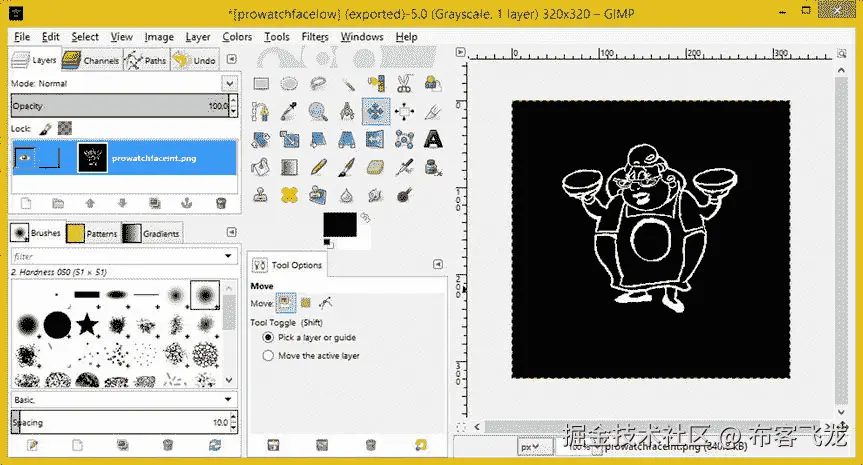
Task: Select the Scale tool
Action: [x=289, y=140]
